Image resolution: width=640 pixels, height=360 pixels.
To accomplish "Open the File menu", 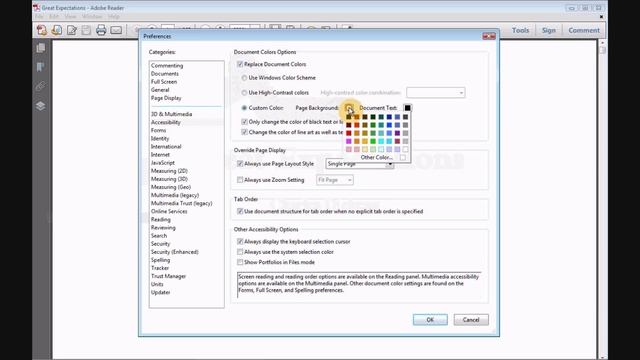I will (x=39, y=17).
